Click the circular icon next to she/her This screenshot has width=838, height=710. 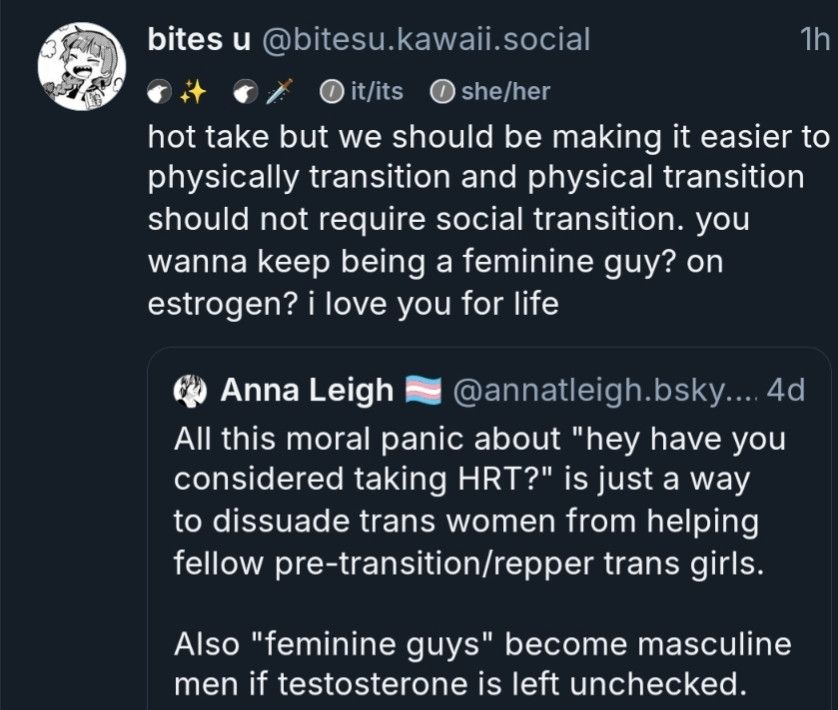[443, 91]
